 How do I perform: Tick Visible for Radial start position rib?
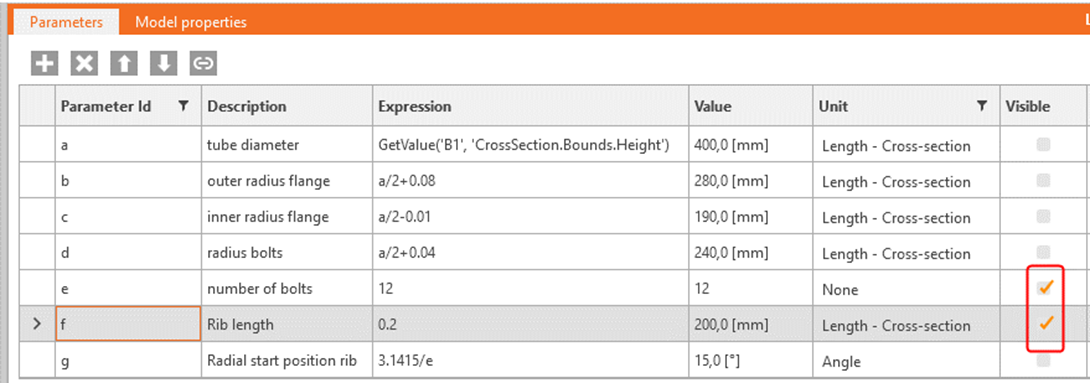tap(1043, 360)
